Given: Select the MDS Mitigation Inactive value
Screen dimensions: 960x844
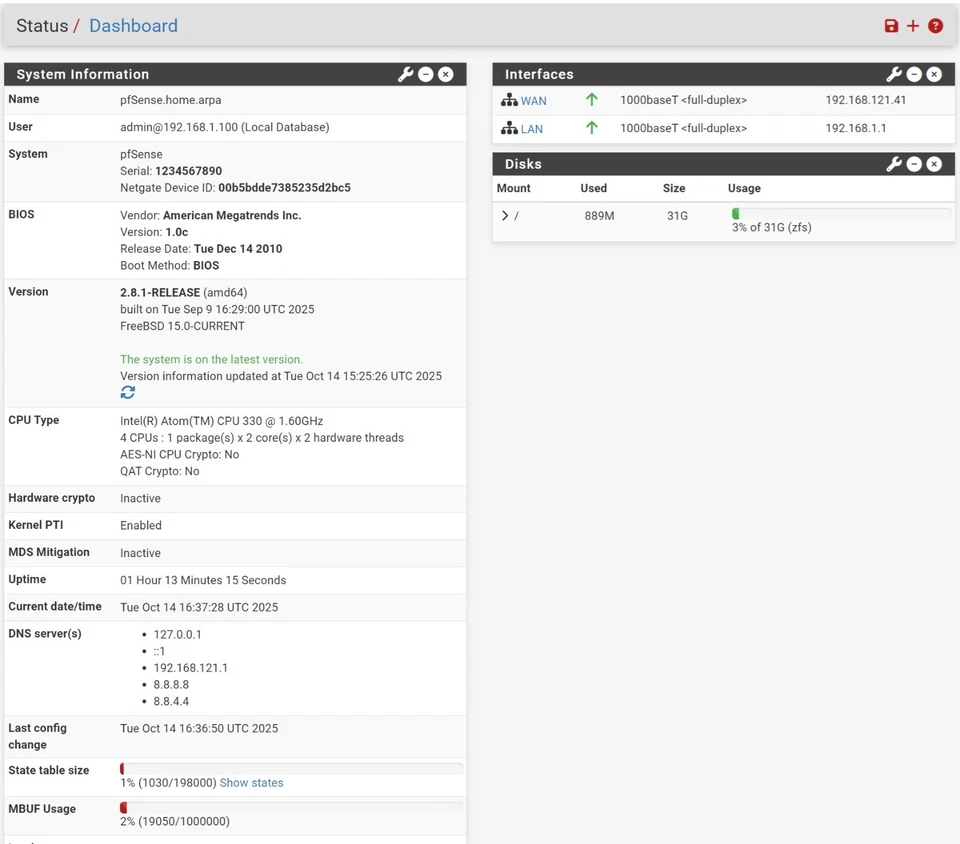Looking at the screenshot, I should pos(140,553).
